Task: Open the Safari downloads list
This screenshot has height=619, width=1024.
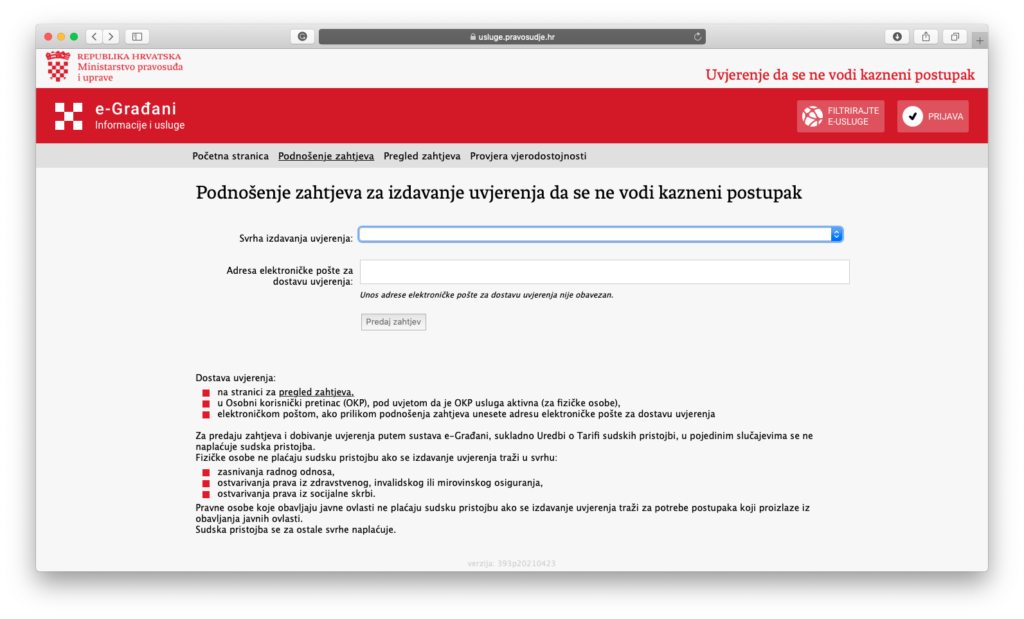Action: click(897, 37)
